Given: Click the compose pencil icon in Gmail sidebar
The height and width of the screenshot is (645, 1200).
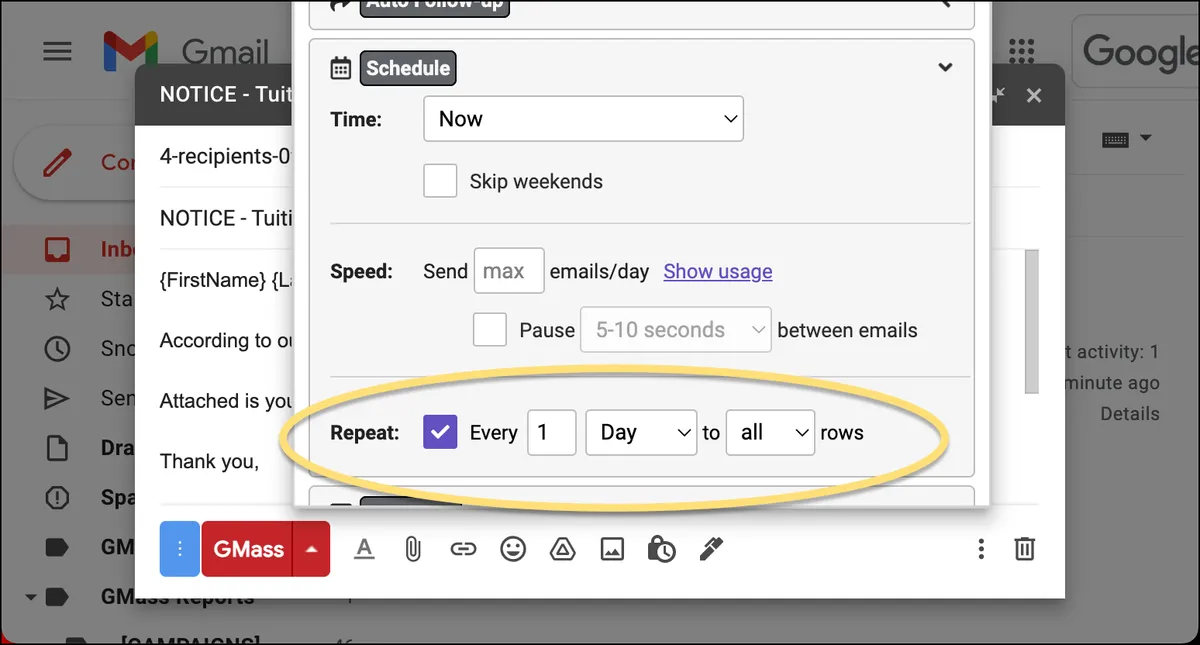Looking at the screenshot, I should click(x=58, y=161).
